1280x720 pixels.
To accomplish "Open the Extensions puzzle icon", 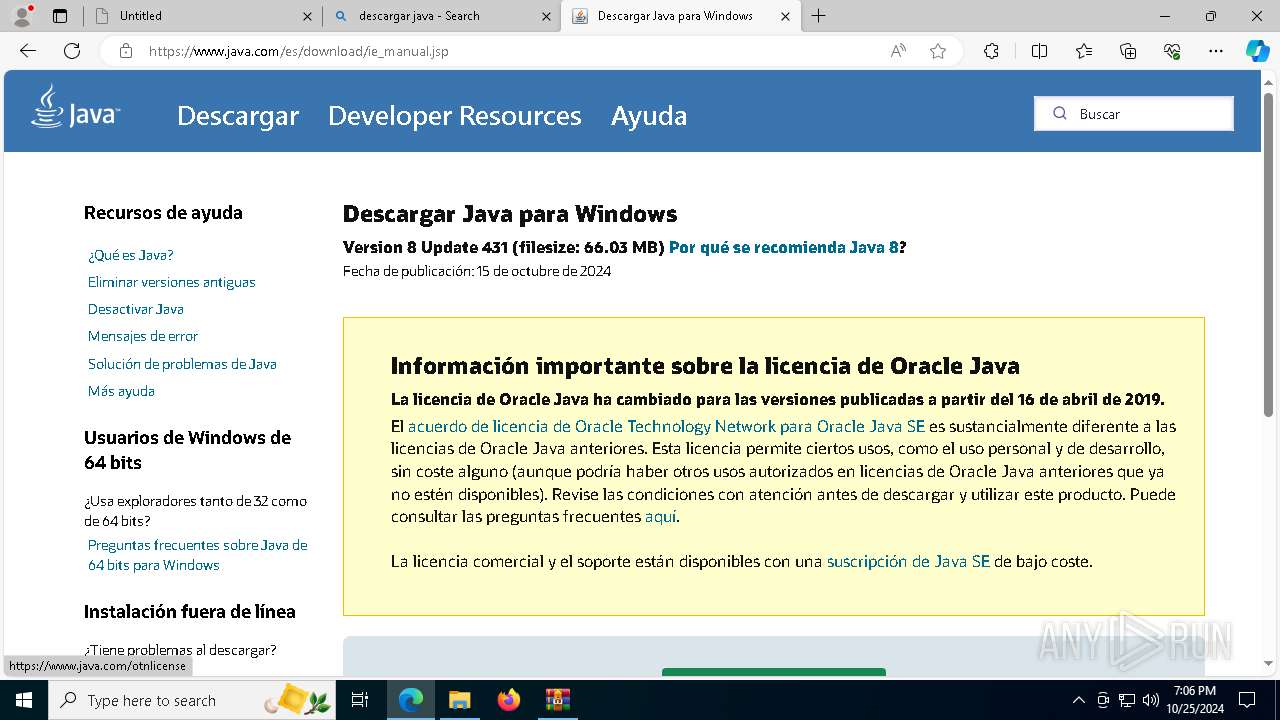I will [991, 51].
